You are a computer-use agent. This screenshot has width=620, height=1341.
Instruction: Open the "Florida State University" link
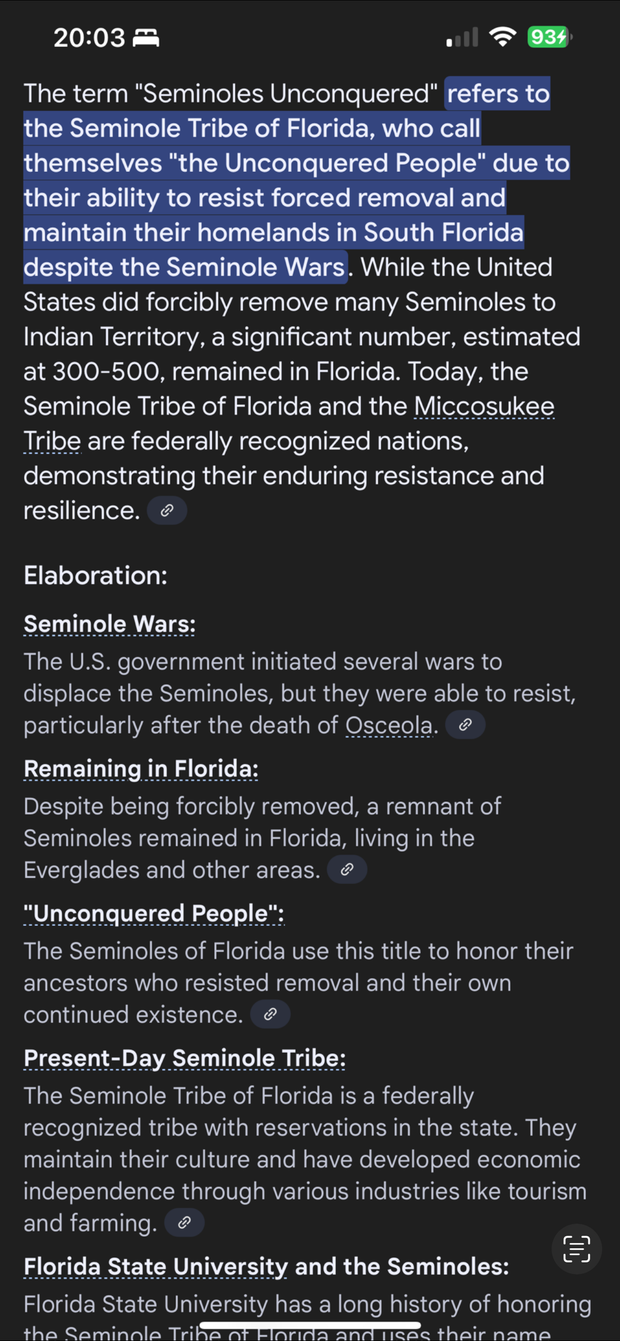tap(155, 1267)
